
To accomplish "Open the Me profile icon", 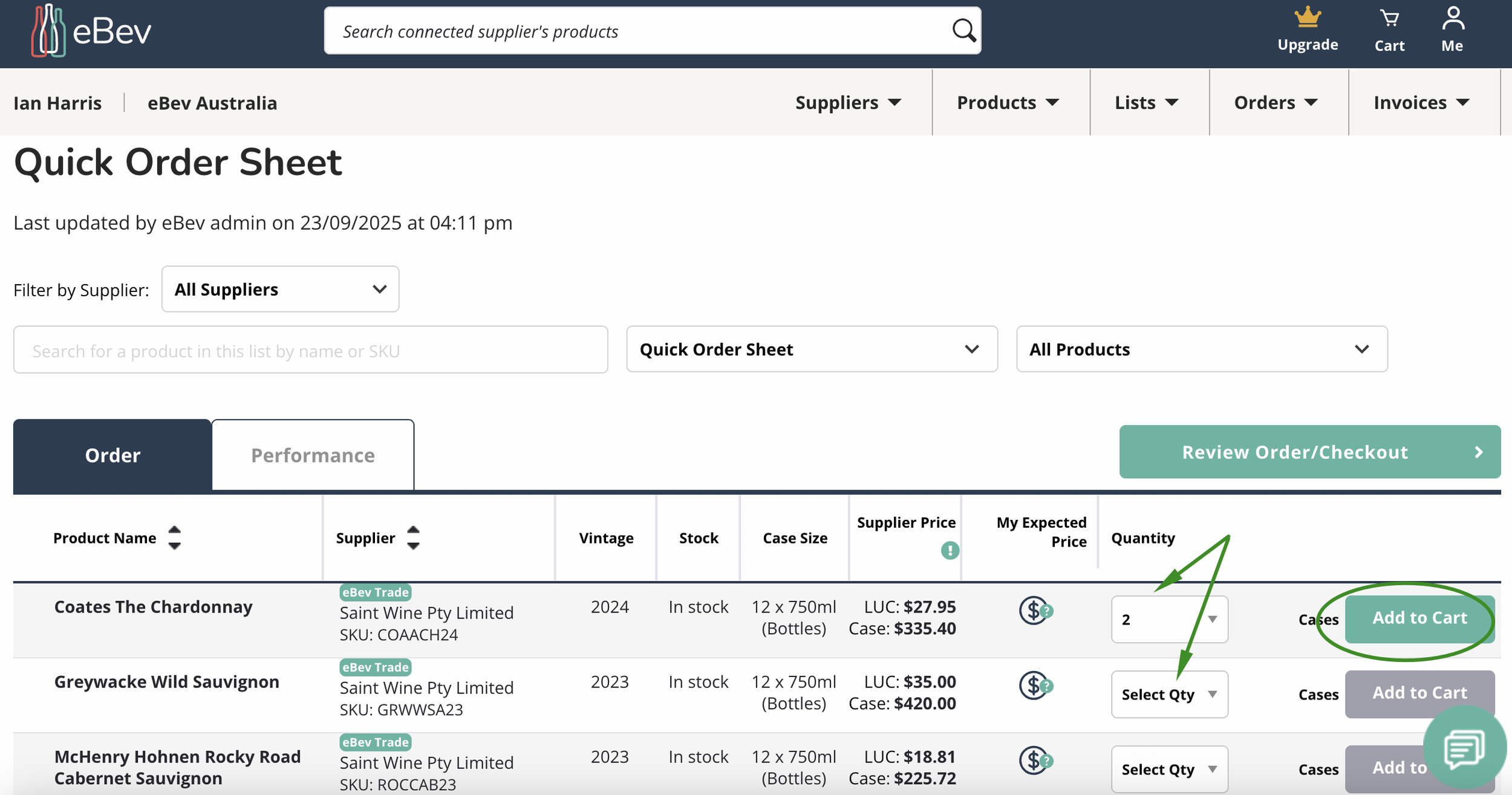I will tap(1452, 19).
